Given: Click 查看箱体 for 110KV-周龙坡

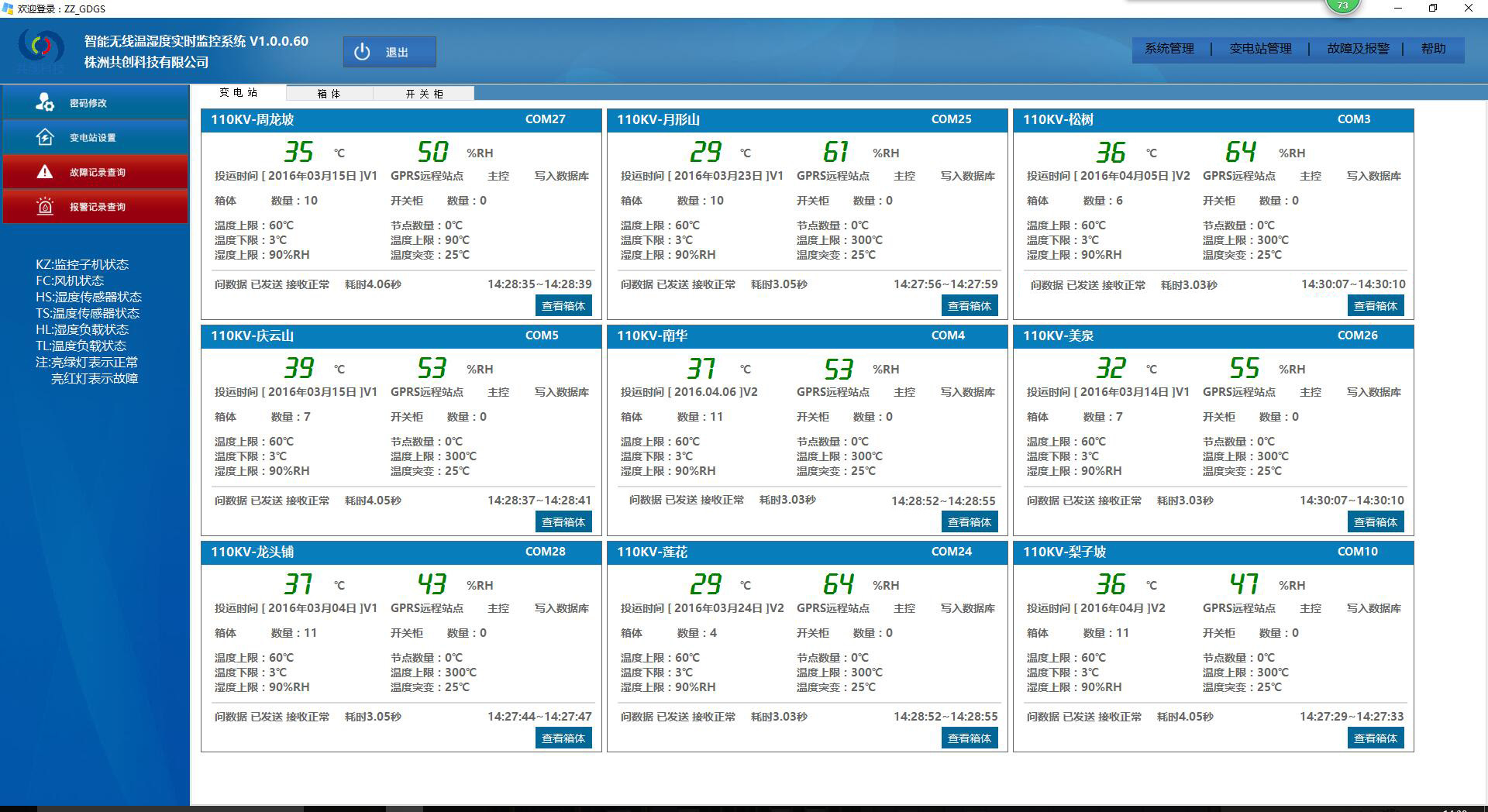Looking at the screenshot, I should click(563, 306).
